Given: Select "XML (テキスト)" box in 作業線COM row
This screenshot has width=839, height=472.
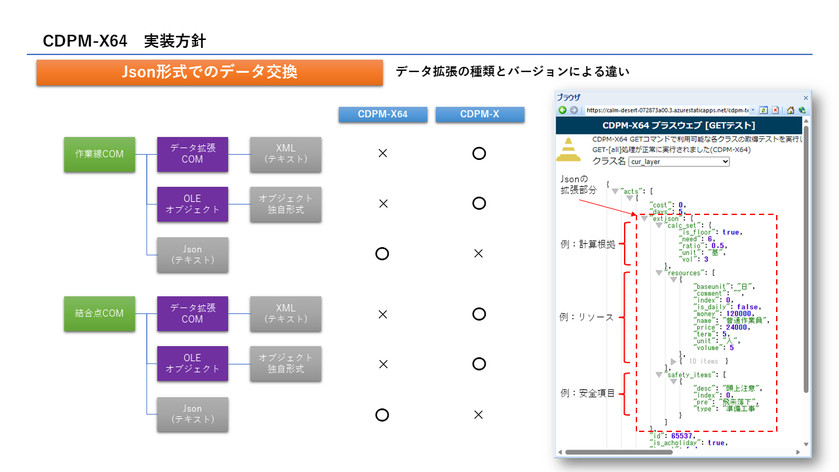Looking at the screenshot, I should pyautogui.click(x=286, y=154).
